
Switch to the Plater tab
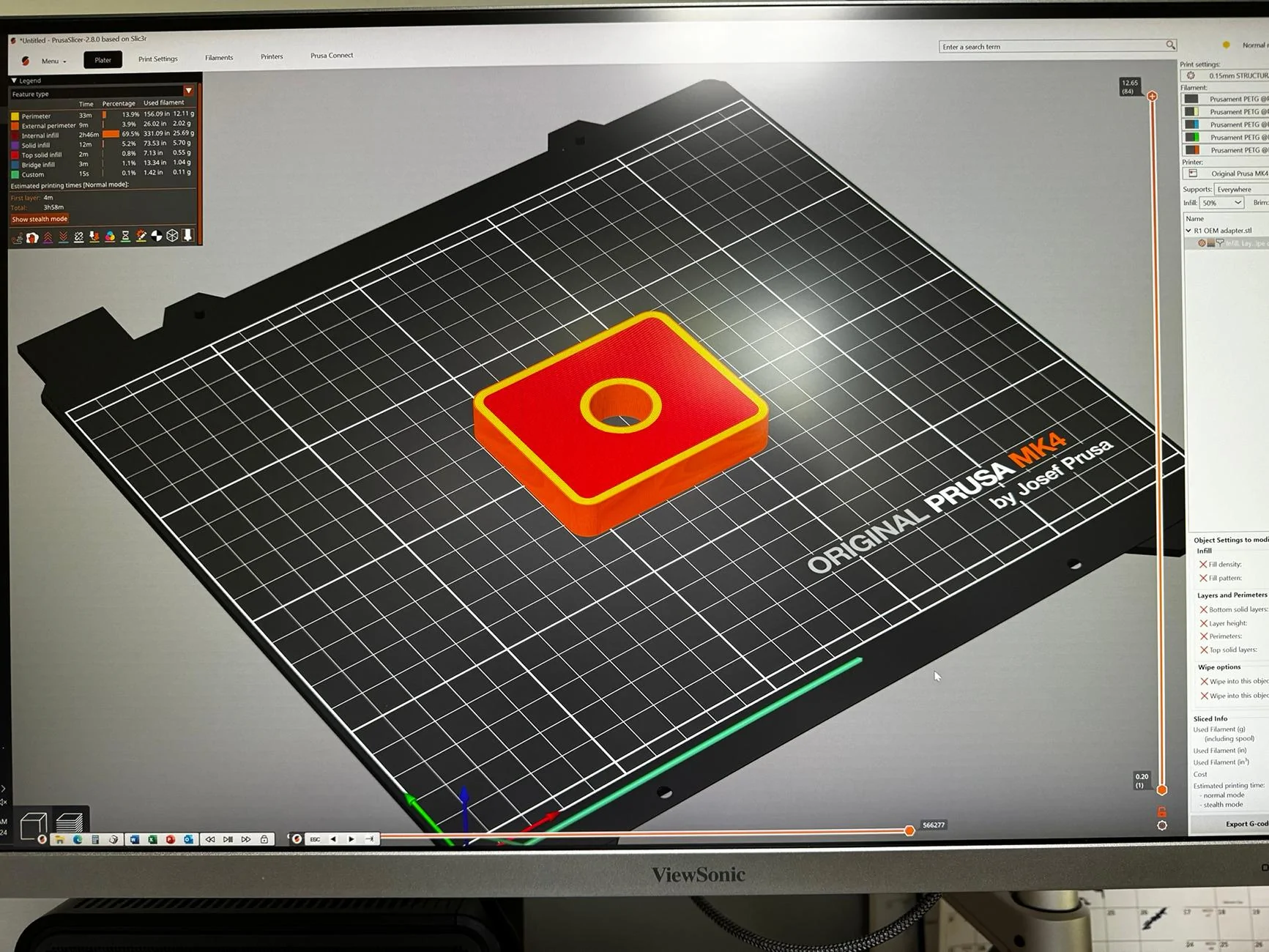tap(103, 60)
